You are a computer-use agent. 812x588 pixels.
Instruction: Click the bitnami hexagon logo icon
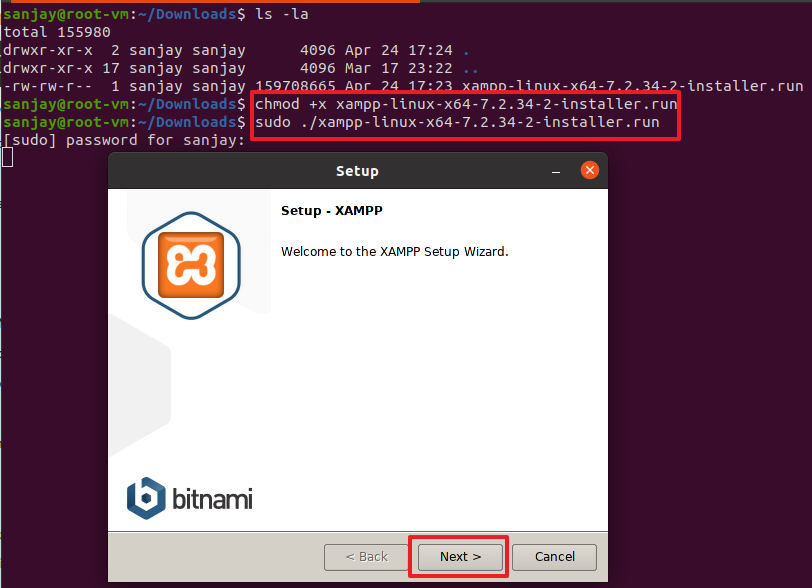(146, 496)
